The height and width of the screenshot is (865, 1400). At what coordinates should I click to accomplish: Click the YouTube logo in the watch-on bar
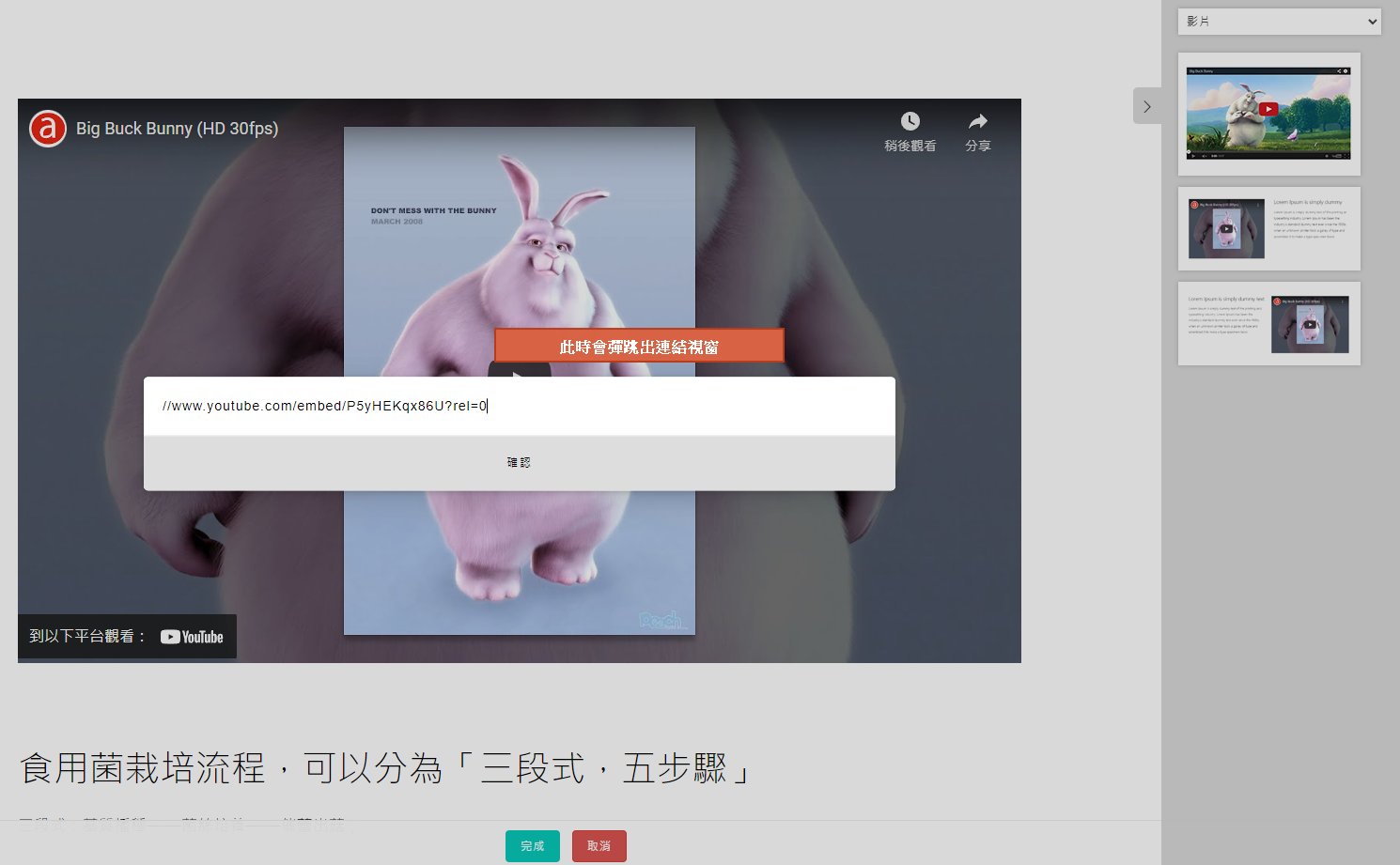192,637
